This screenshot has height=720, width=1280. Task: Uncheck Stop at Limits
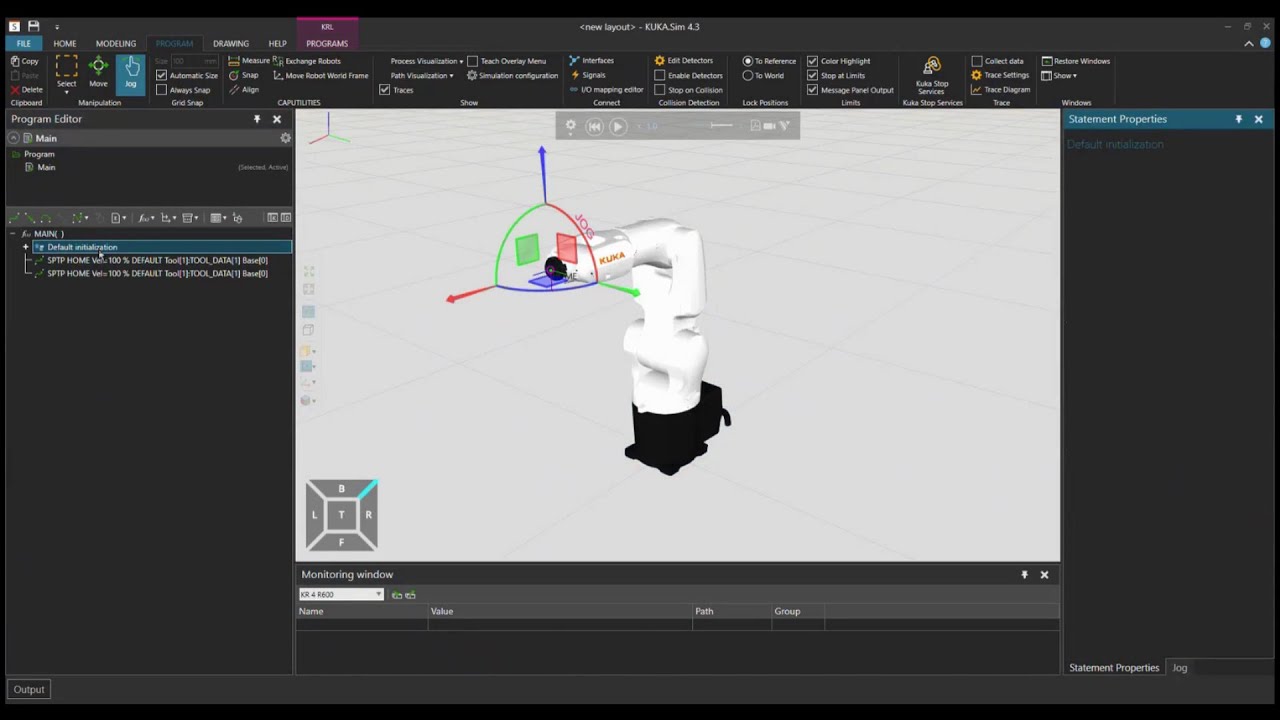coord(812,75)
